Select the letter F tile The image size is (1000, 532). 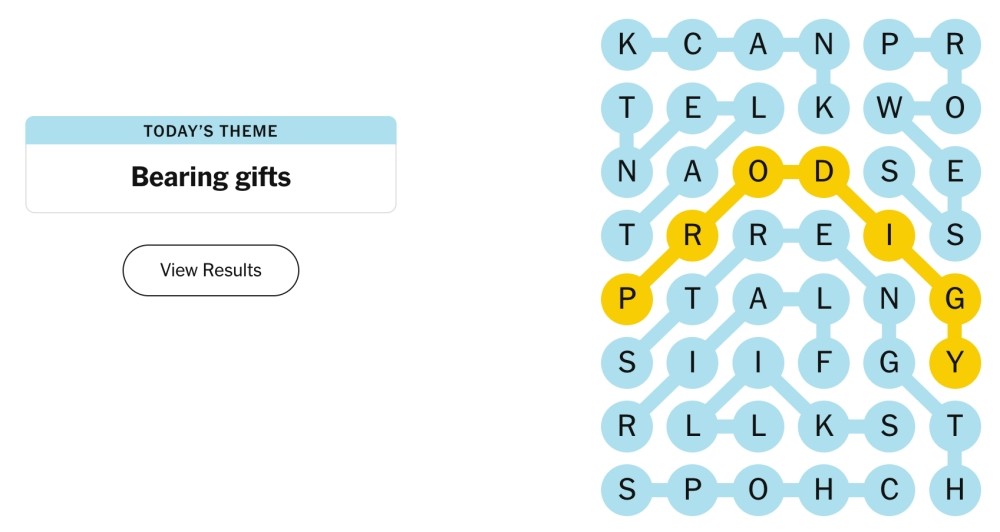click(x=823, y=362)
